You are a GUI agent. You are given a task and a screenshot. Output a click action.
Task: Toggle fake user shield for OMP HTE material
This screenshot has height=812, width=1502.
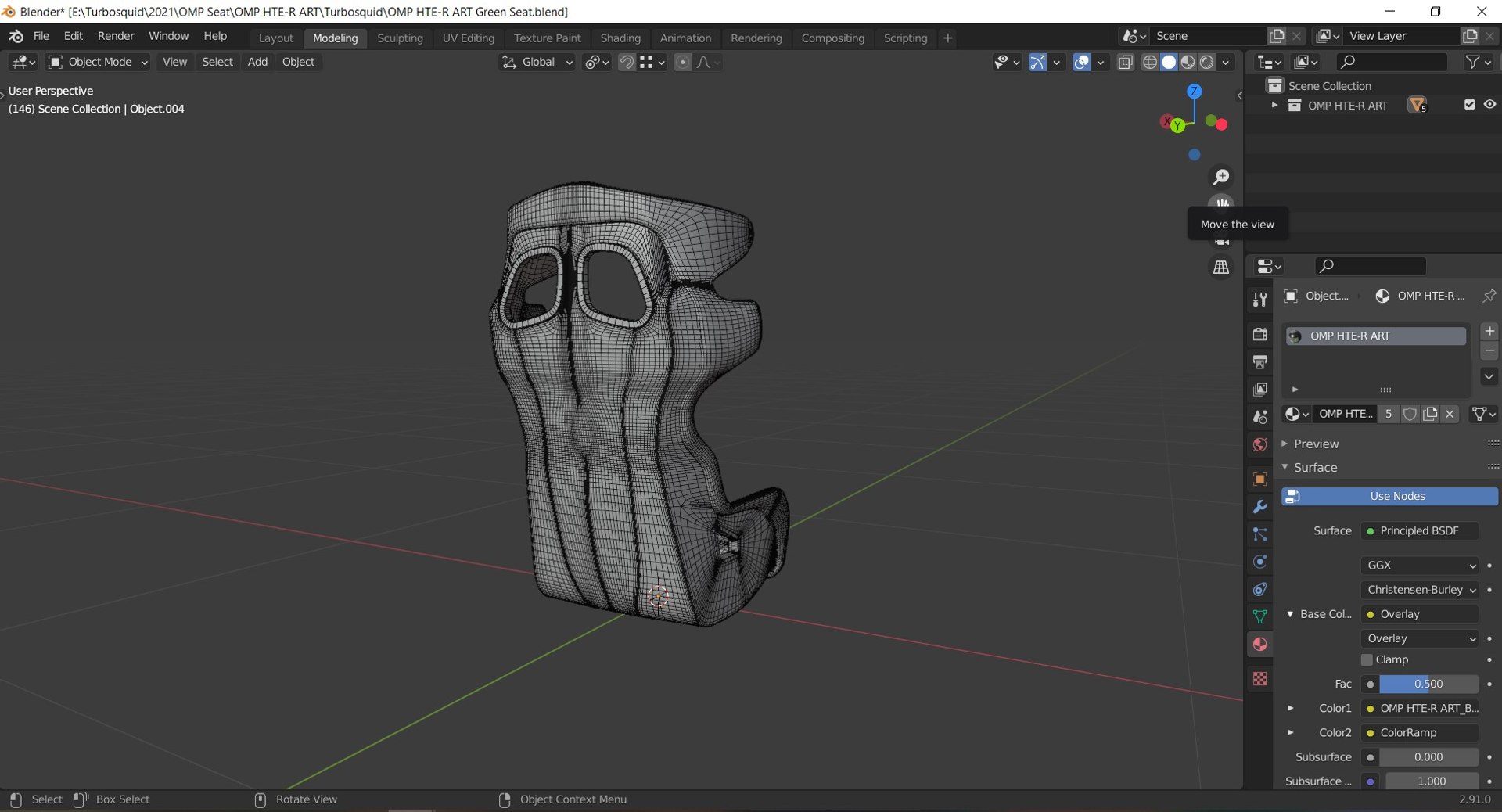(1410, 414)
